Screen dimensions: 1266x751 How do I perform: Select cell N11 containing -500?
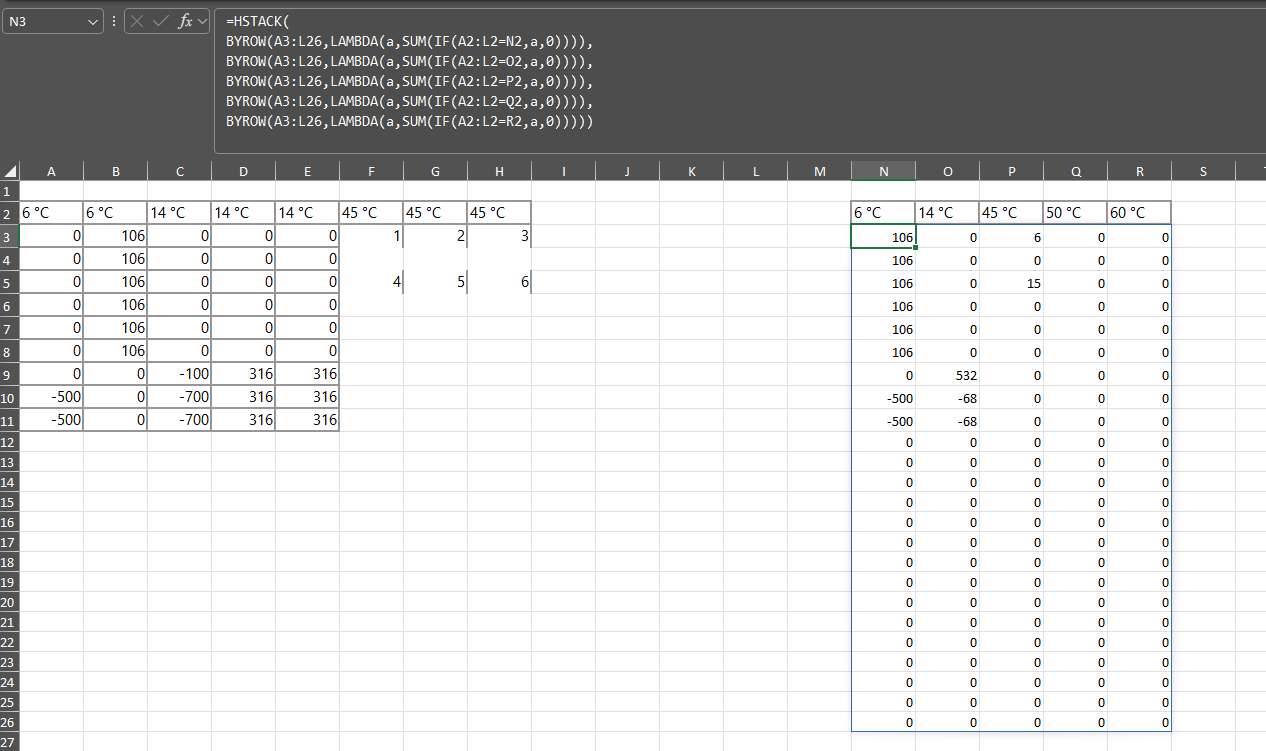coord(883,421)
